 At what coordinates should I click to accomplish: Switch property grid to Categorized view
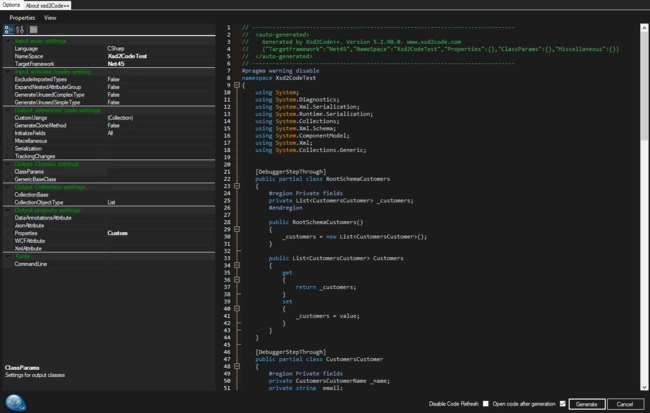8,29
